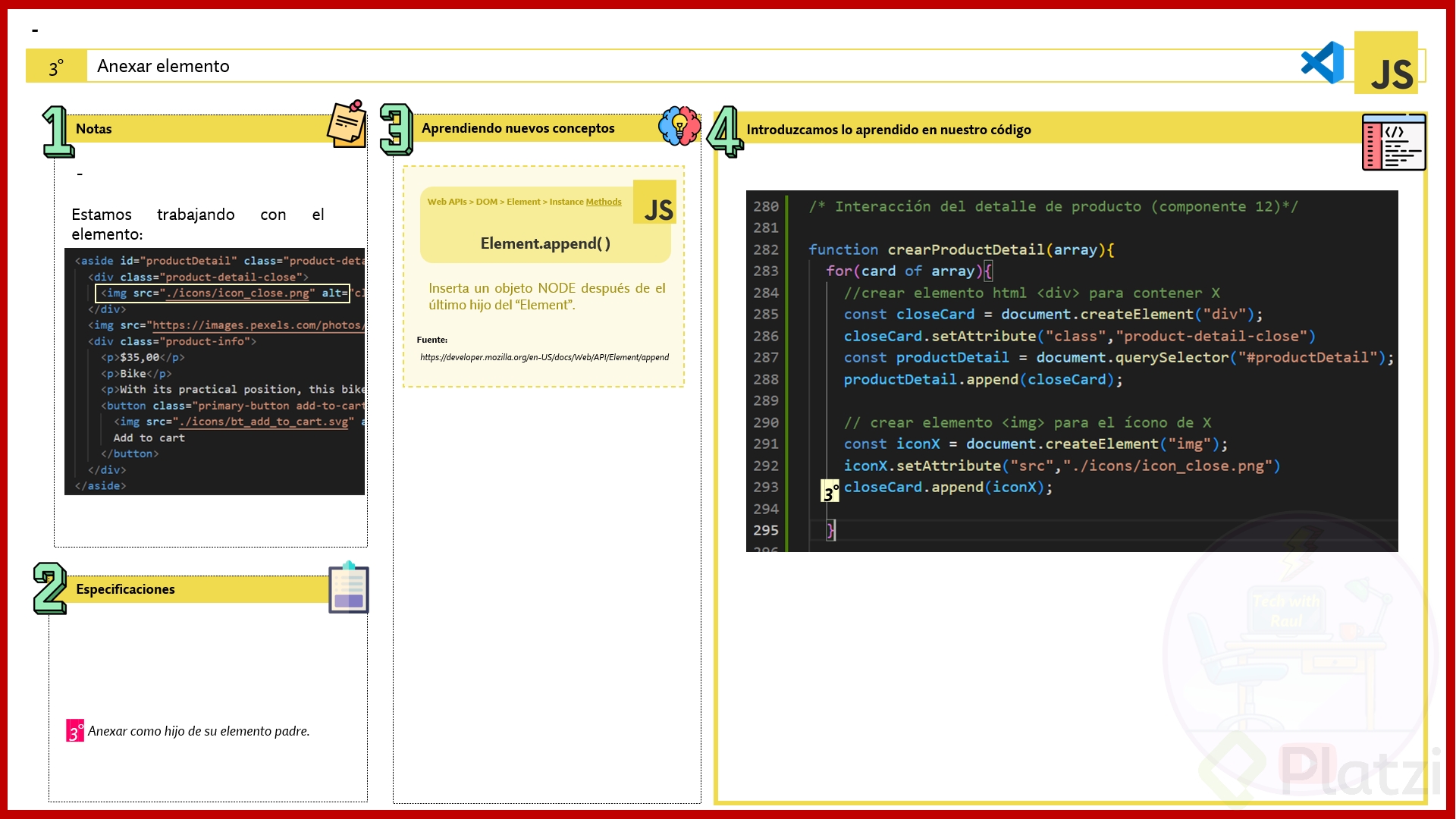Open the developer.mozilla.org source URL
The height and width of the screenshot is (819, 1456).
(544, 357)
